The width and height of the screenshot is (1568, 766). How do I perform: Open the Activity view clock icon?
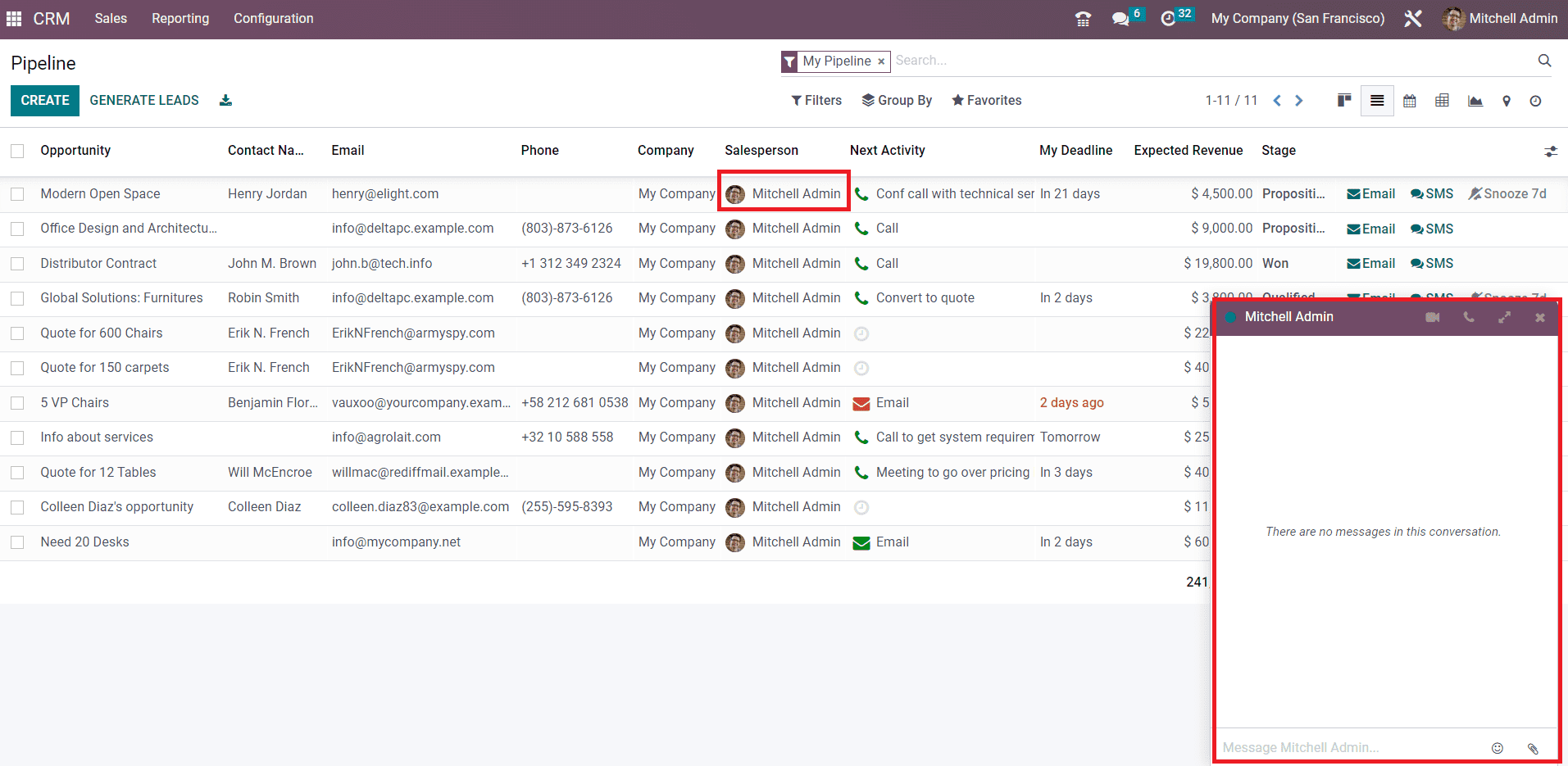click(1535, 101)
